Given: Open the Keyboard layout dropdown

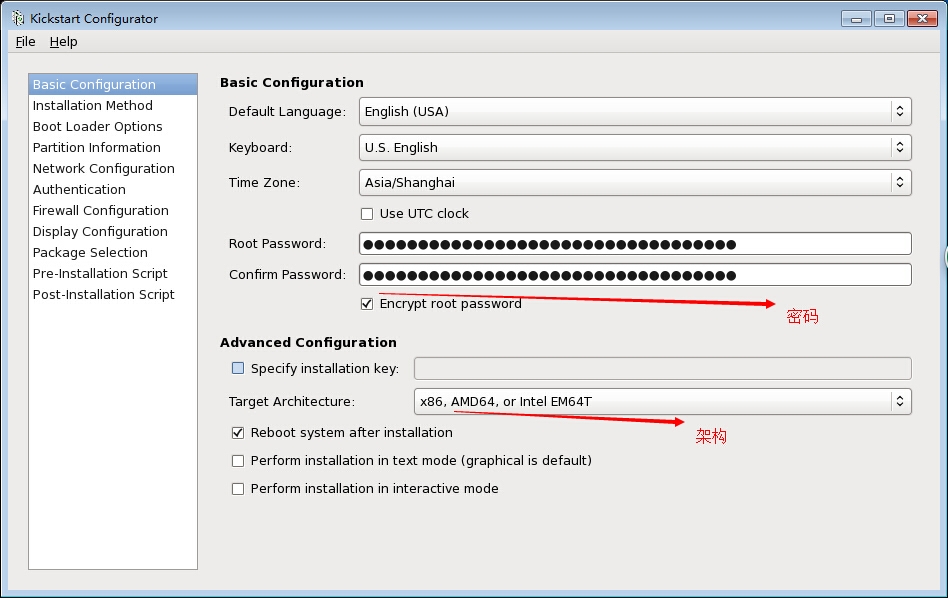Looking at the screenshot, I should [x=635, y=148].
